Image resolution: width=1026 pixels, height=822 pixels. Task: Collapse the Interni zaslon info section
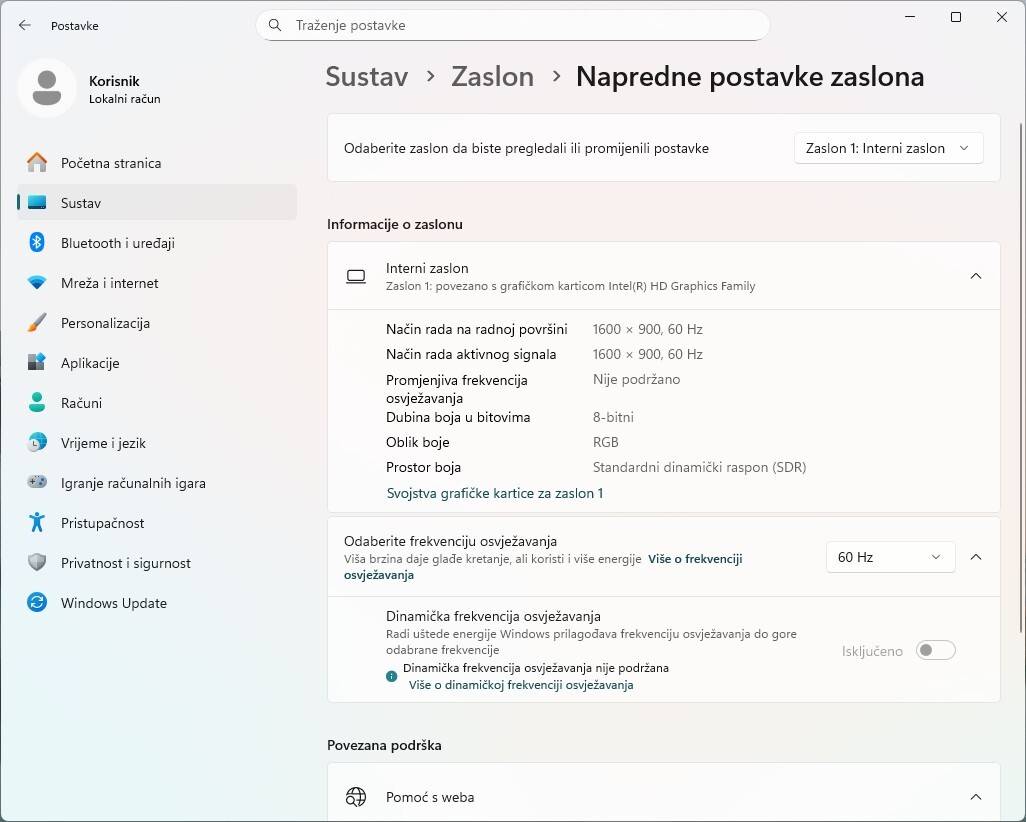[976, 276]
